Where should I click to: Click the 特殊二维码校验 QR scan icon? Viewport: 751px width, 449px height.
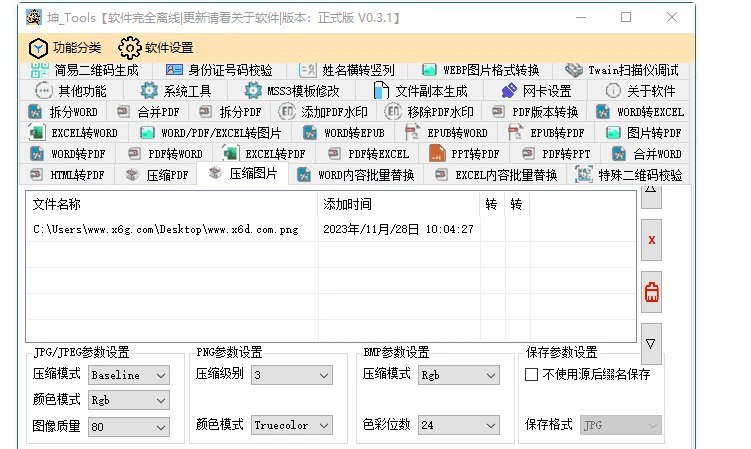584,175
